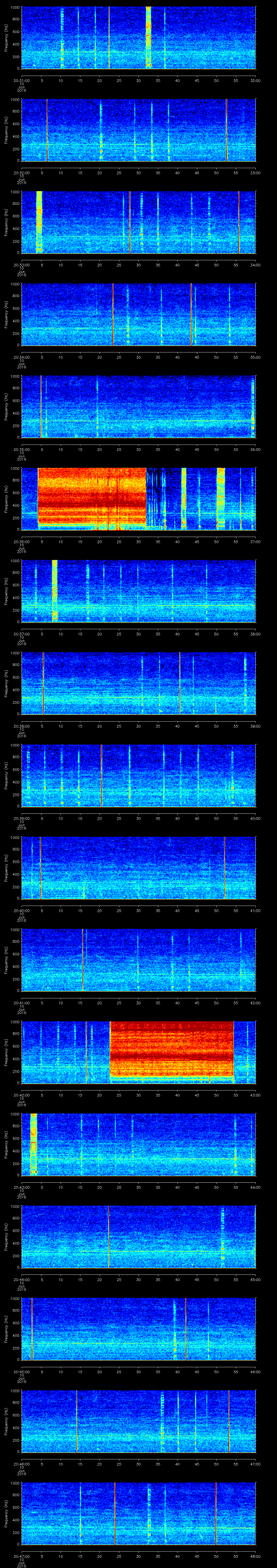Click the 34:00 end time label
This screenshot has width=277, height=1568.
[x=255, y=264]
